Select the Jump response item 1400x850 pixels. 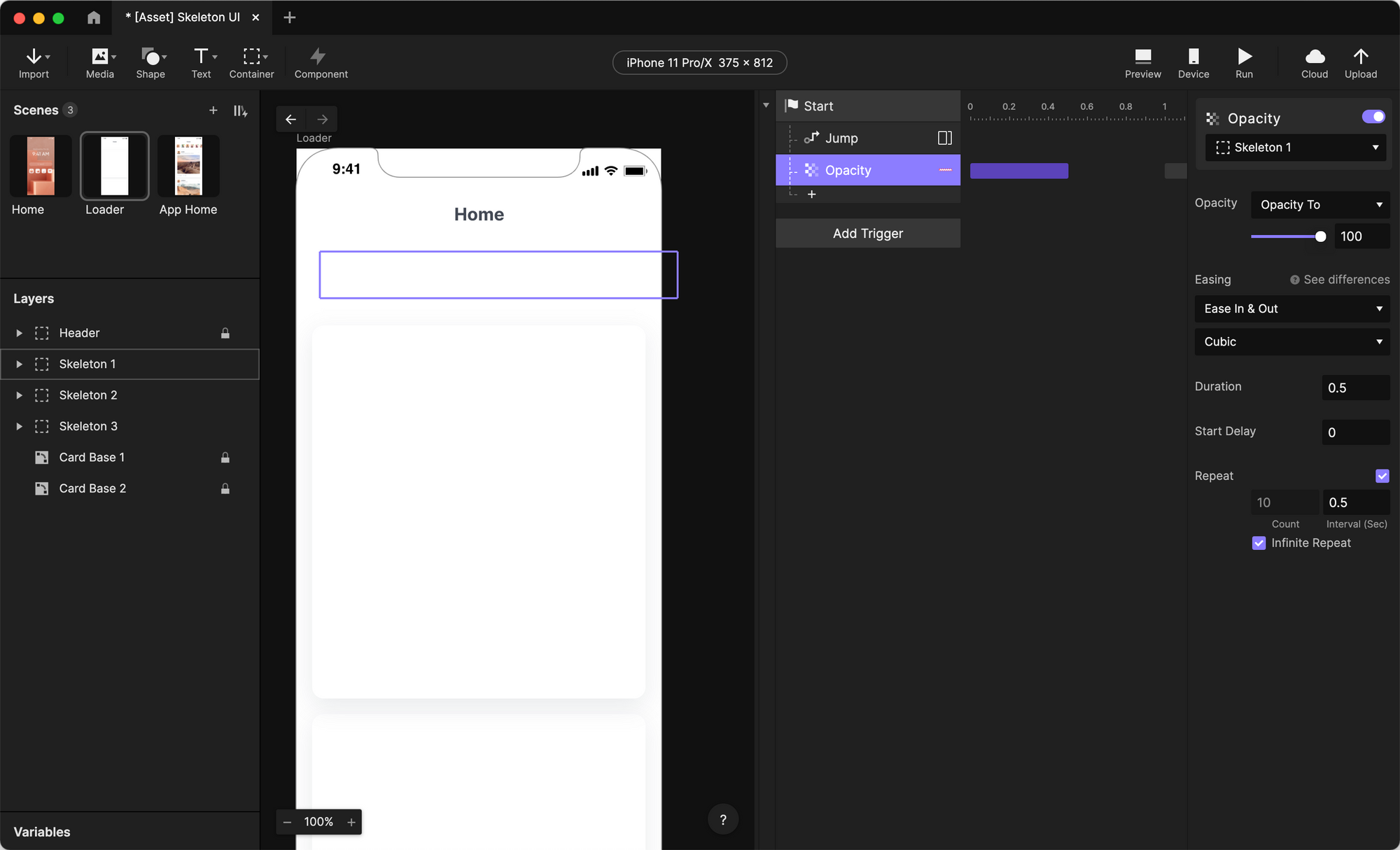click(841, 139)
